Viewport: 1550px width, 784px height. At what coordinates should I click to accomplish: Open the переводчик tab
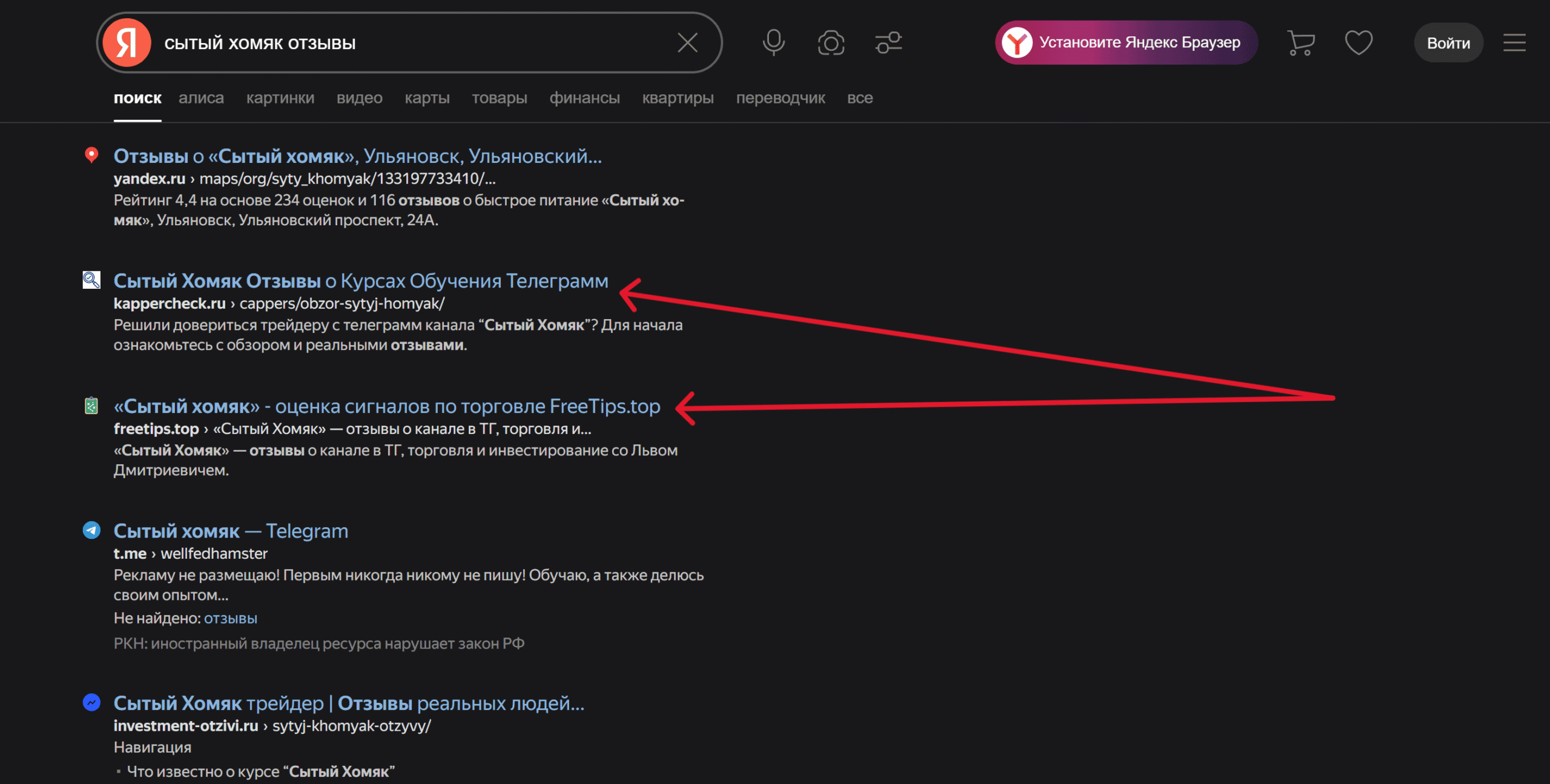click(x=780, y=98)
